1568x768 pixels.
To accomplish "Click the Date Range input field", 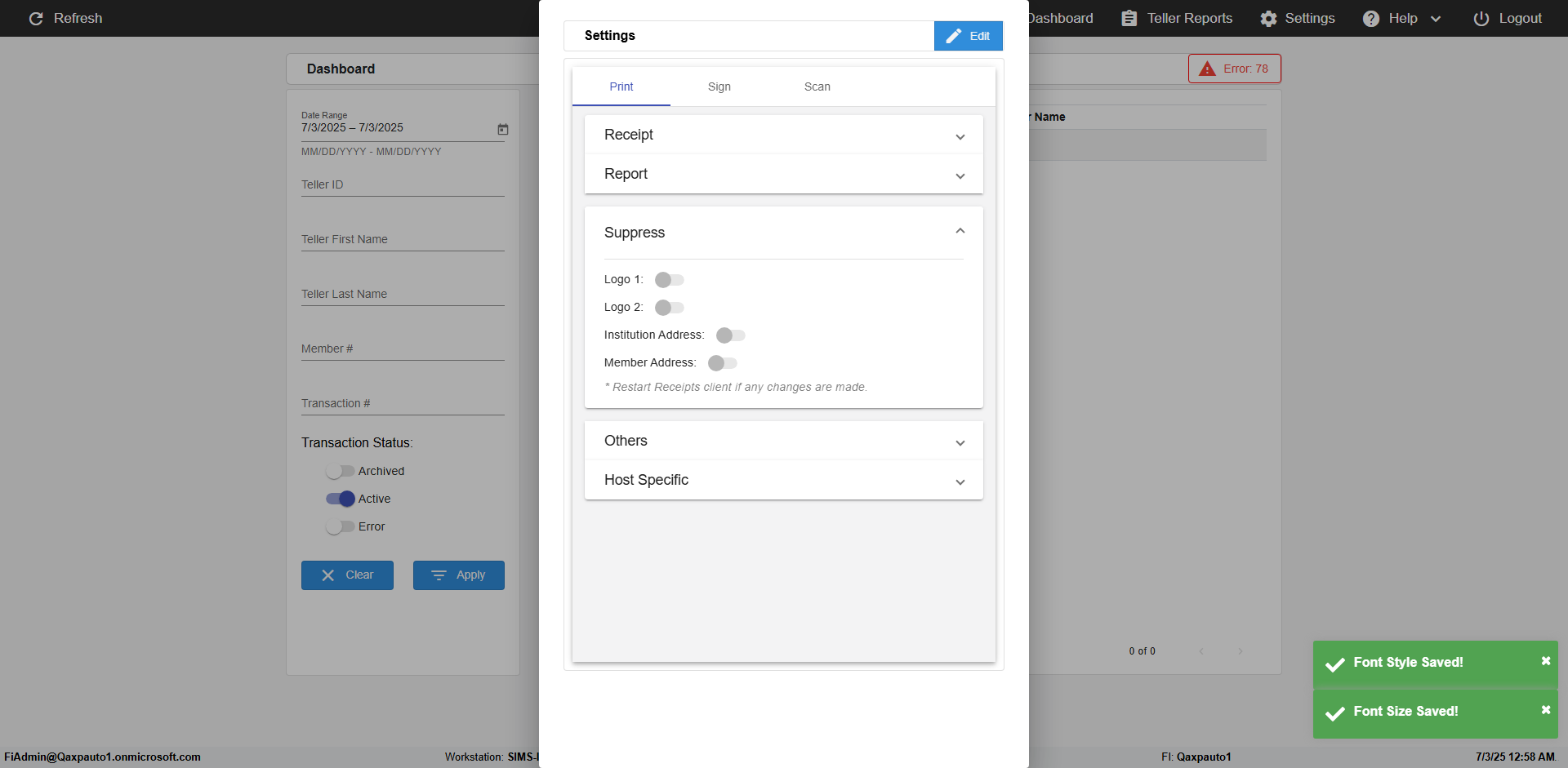I will point(403,127).
